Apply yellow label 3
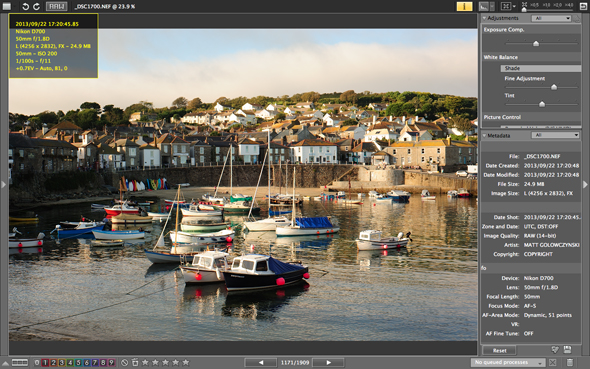This screenshot has width=590, height=369. pyautogui.click(x=62, y=363)
